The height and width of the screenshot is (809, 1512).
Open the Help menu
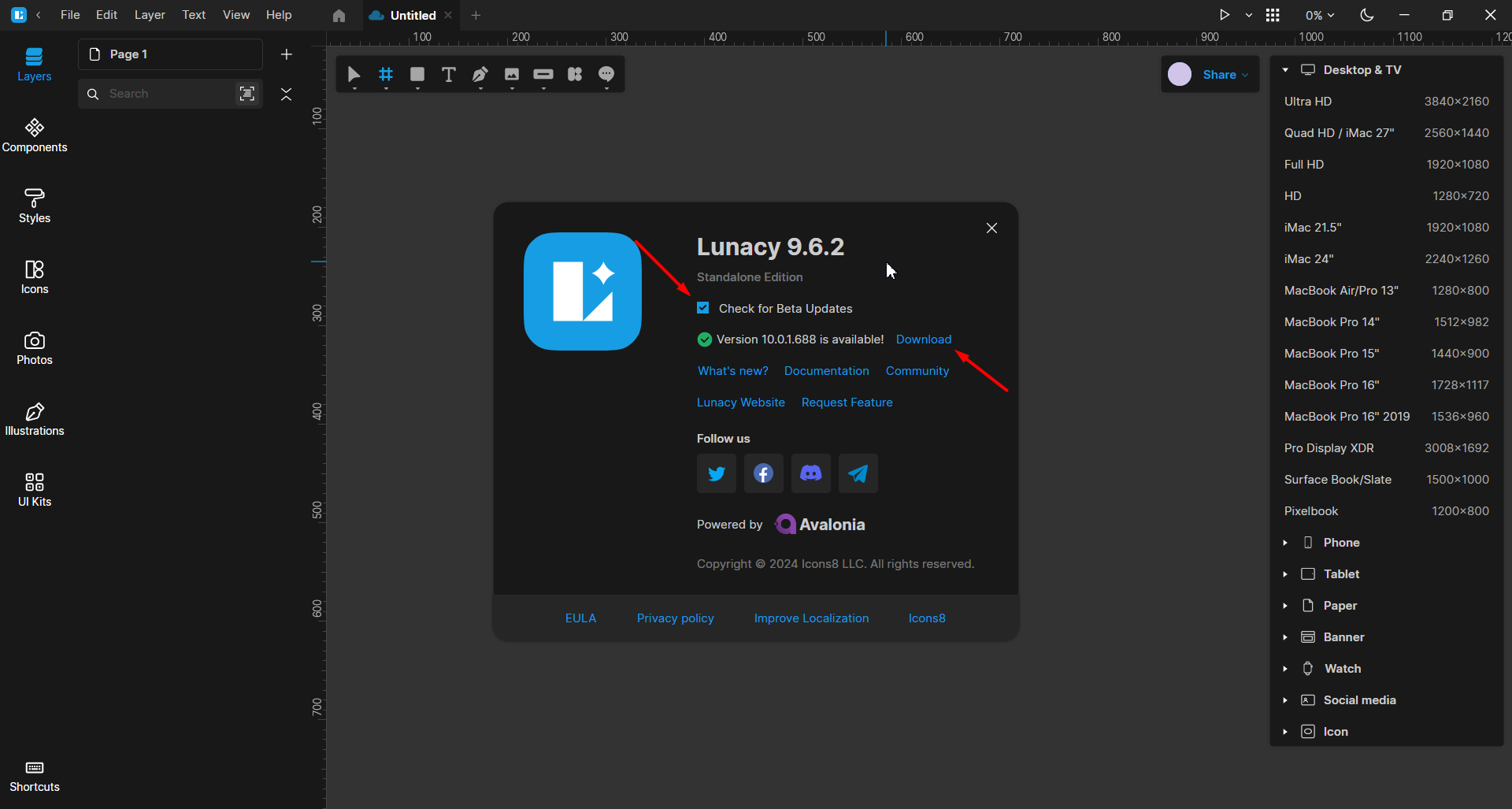279,15
